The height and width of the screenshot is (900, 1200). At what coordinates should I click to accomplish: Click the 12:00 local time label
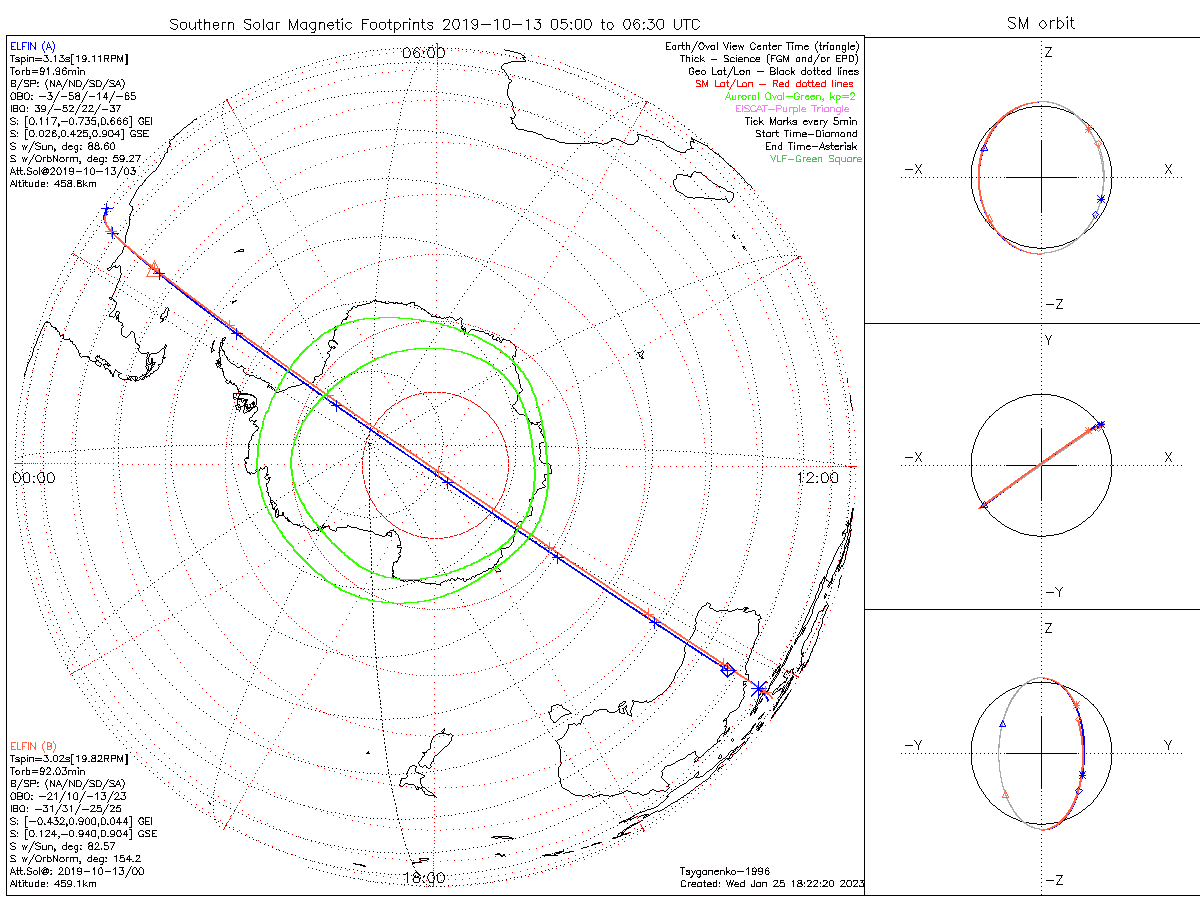tap(818, 478)
